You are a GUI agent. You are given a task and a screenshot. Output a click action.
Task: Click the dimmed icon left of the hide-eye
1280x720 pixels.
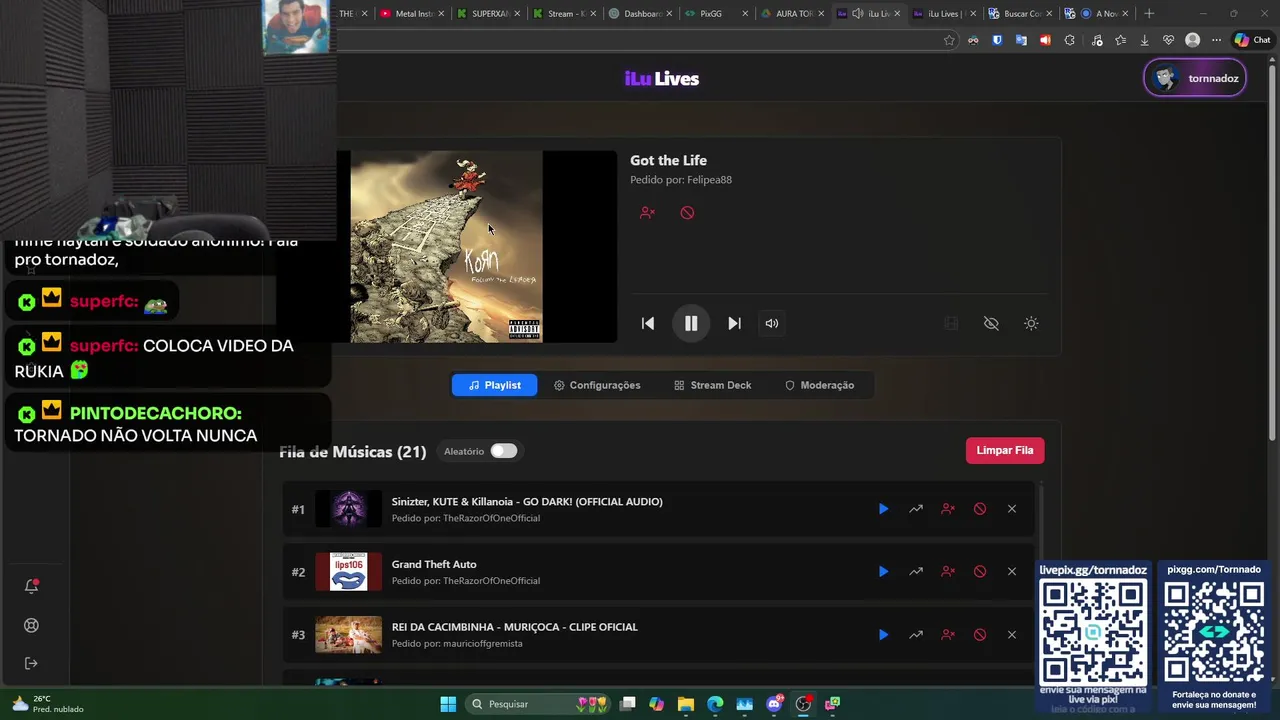[951, 323]
